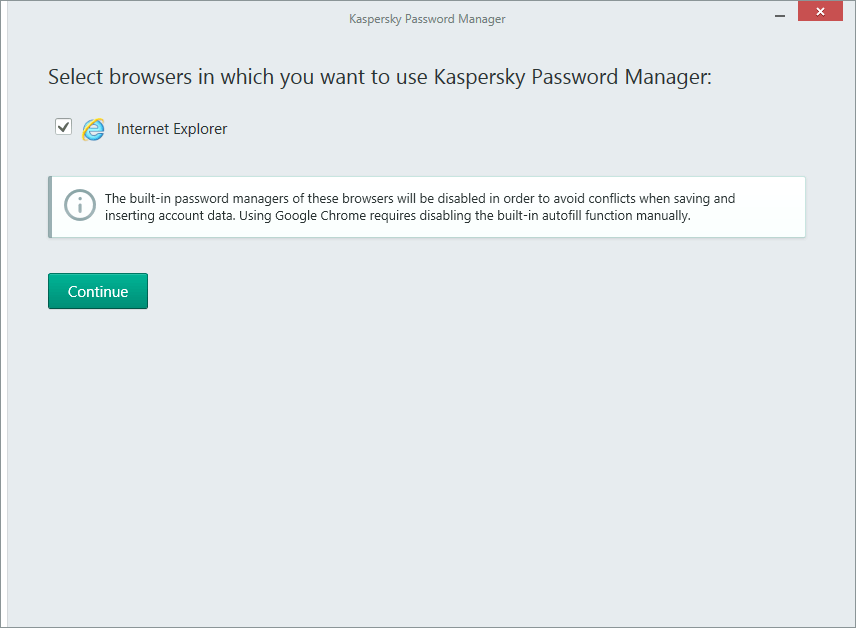The image size is (856, 628).
Task: Select the Internet Explorer text label
Action: (172, 129)
